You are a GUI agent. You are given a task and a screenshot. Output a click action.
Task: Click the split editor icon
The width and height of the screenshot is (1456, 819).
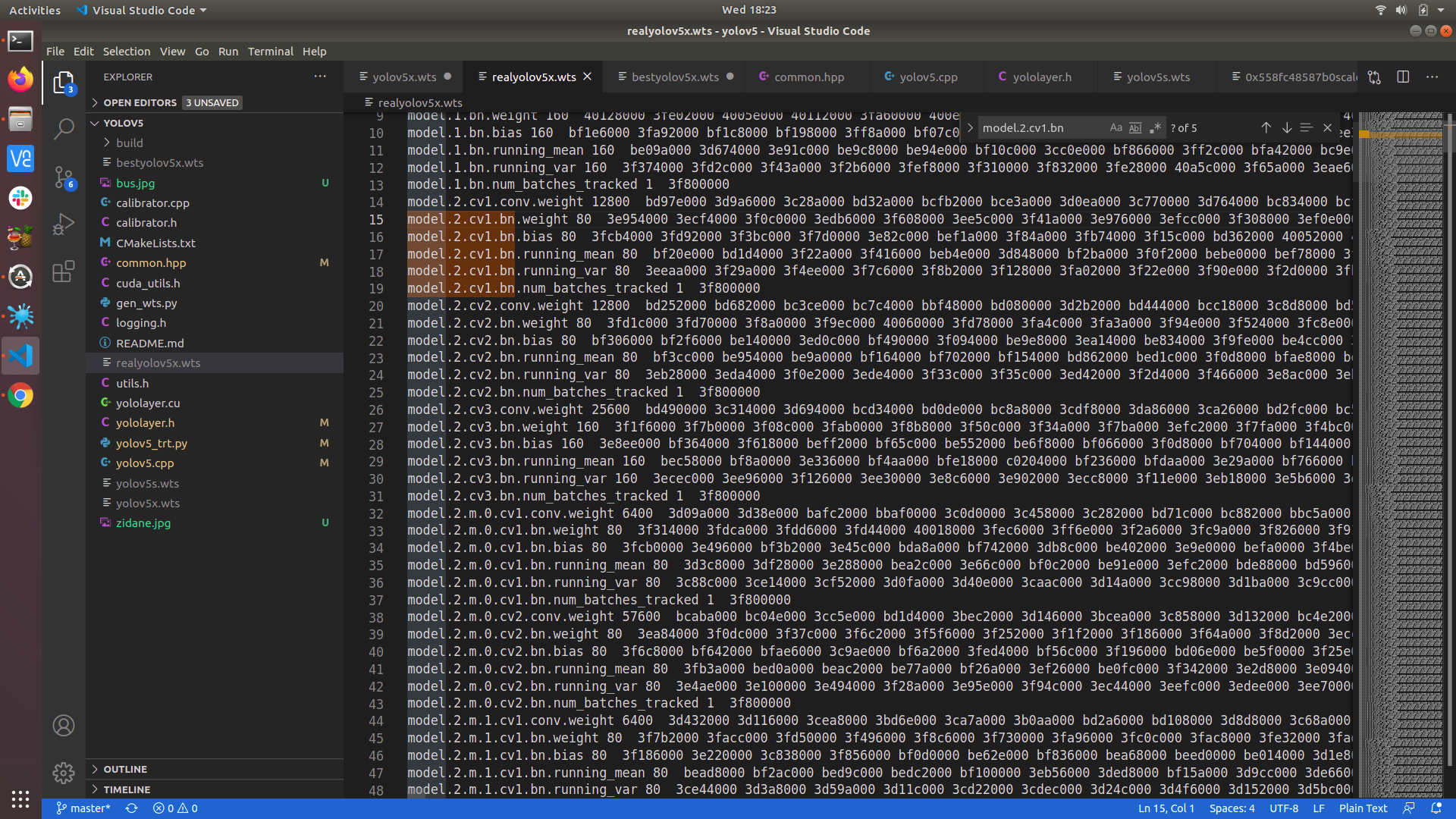pyautogui.click(x=1403, y=77)
